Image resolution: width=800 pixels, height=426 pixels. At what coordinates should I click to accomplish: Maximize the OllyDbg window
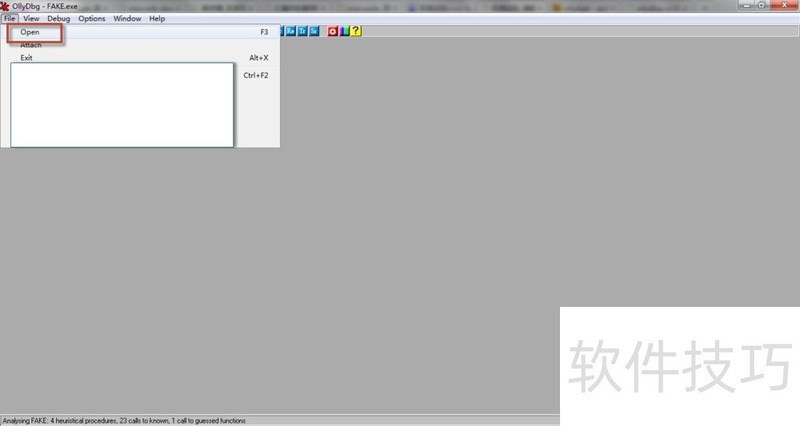pos(762,5)
